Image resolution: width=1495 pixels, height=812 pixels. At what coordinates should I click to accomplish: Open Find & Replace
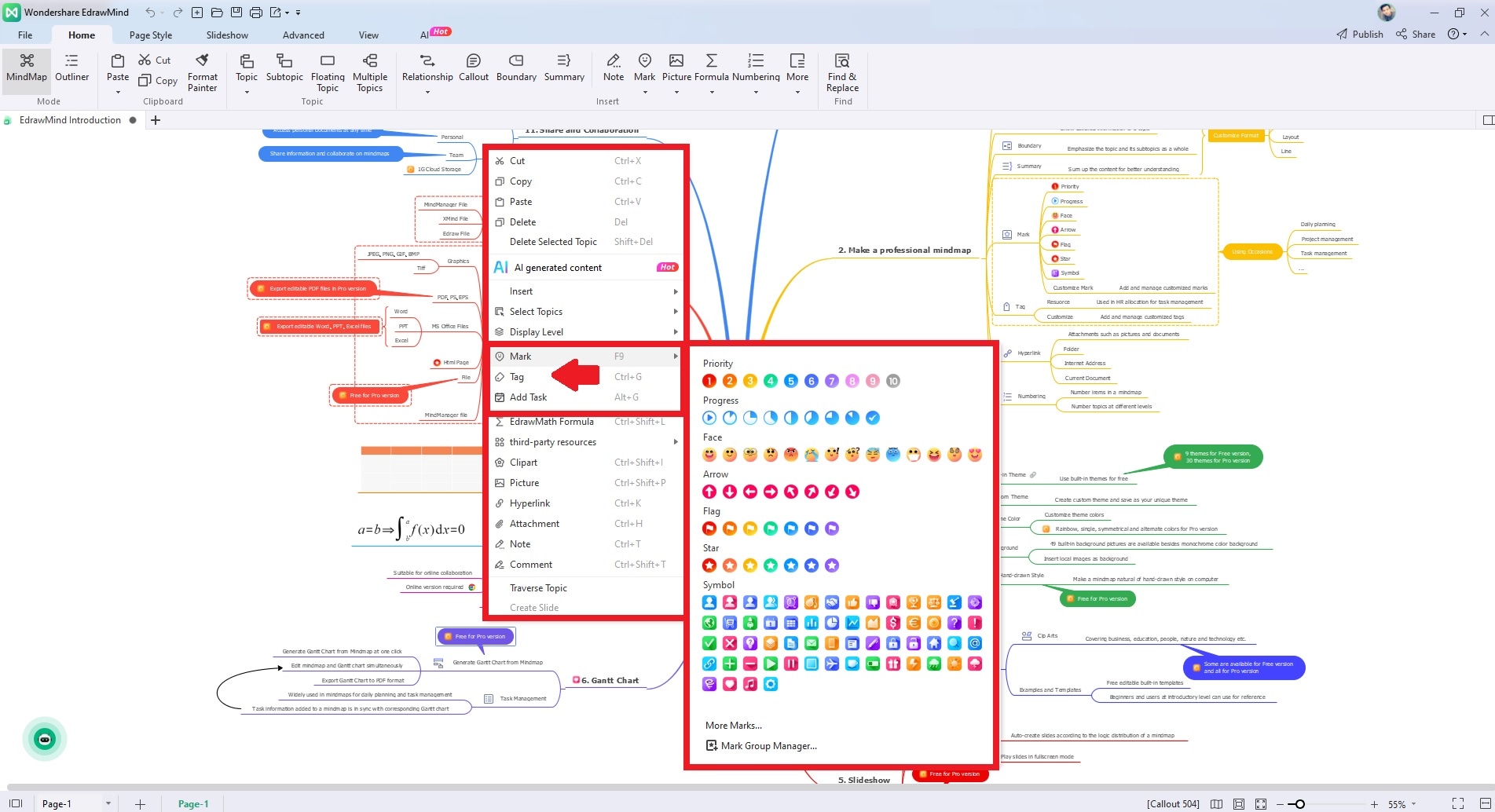(x=842, y=72)
